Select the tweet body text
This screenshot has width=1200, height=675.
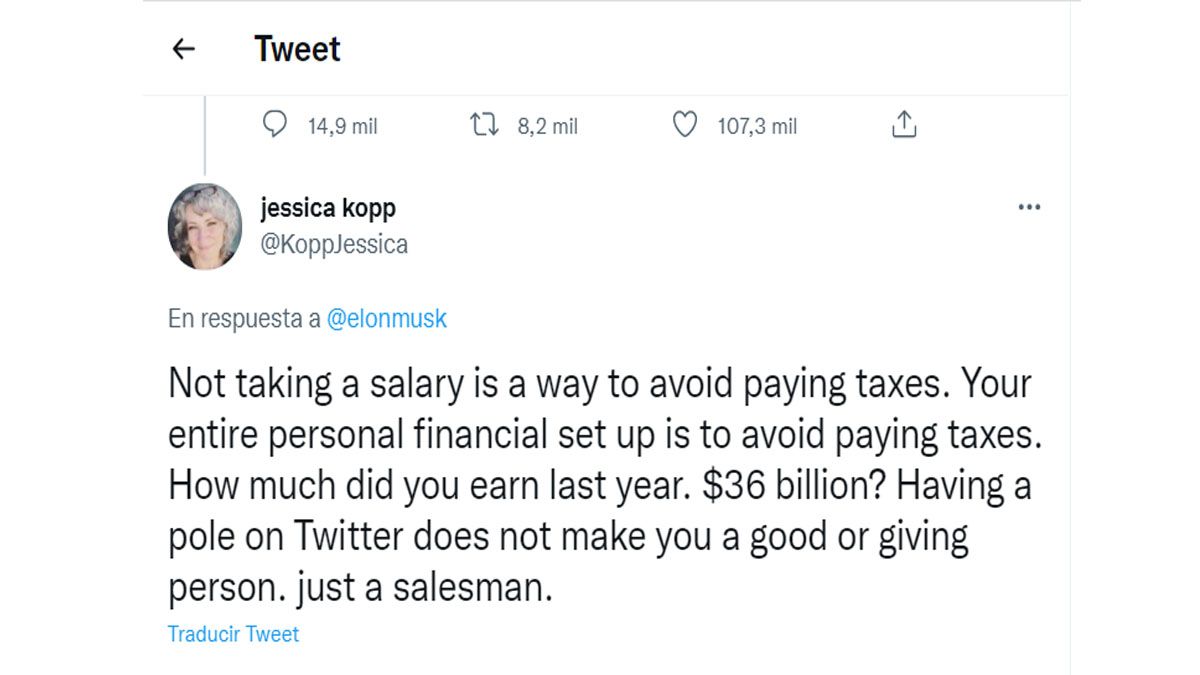pyautogui.click(x=600, y=480)
